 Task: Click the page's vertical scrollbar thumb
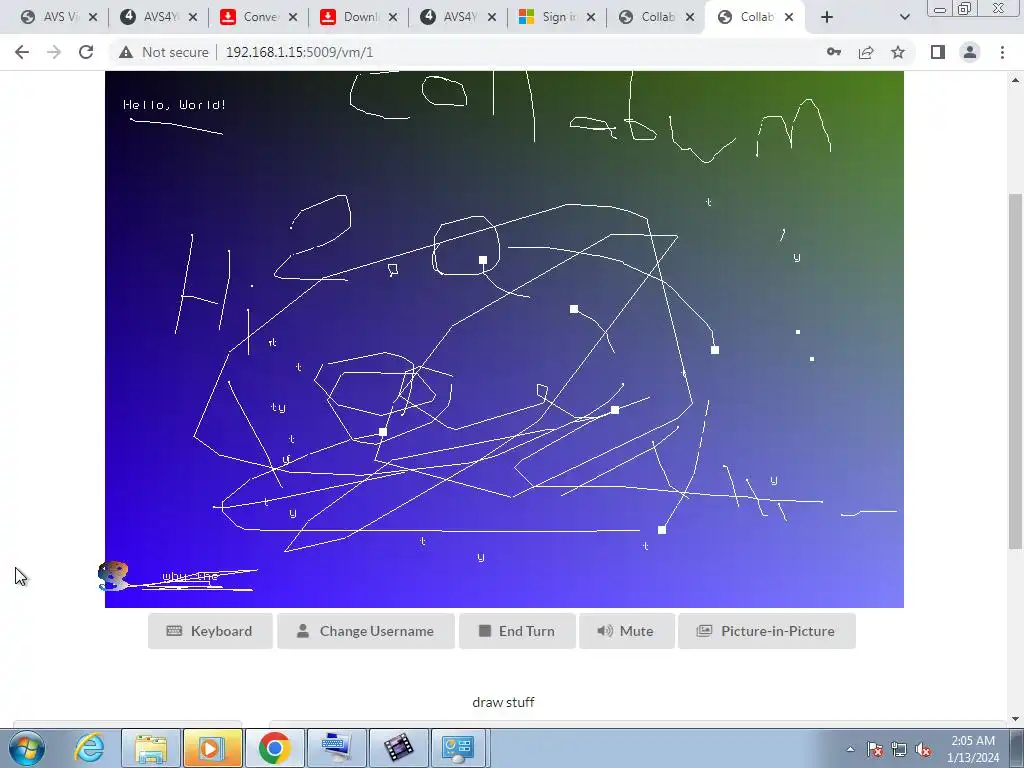point(1015,371)
